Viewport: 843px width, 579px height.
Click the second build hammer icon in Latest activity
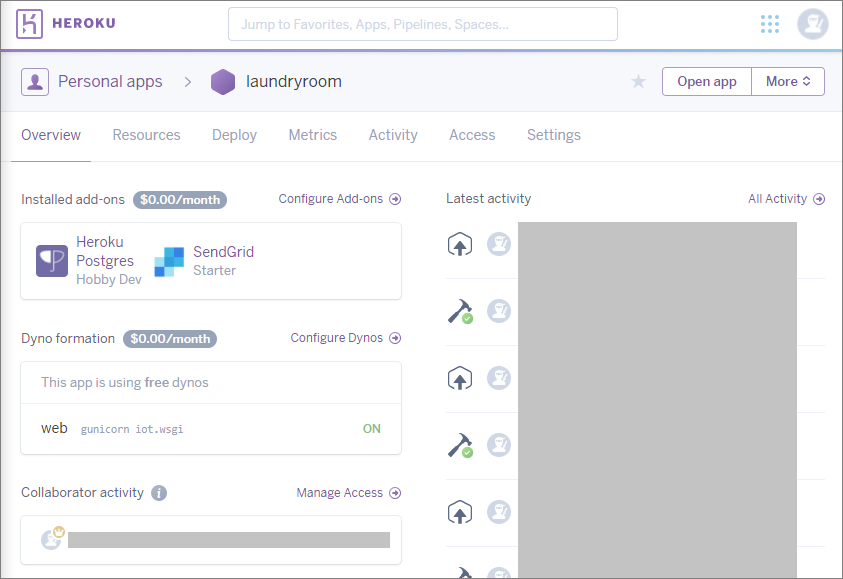460,445
